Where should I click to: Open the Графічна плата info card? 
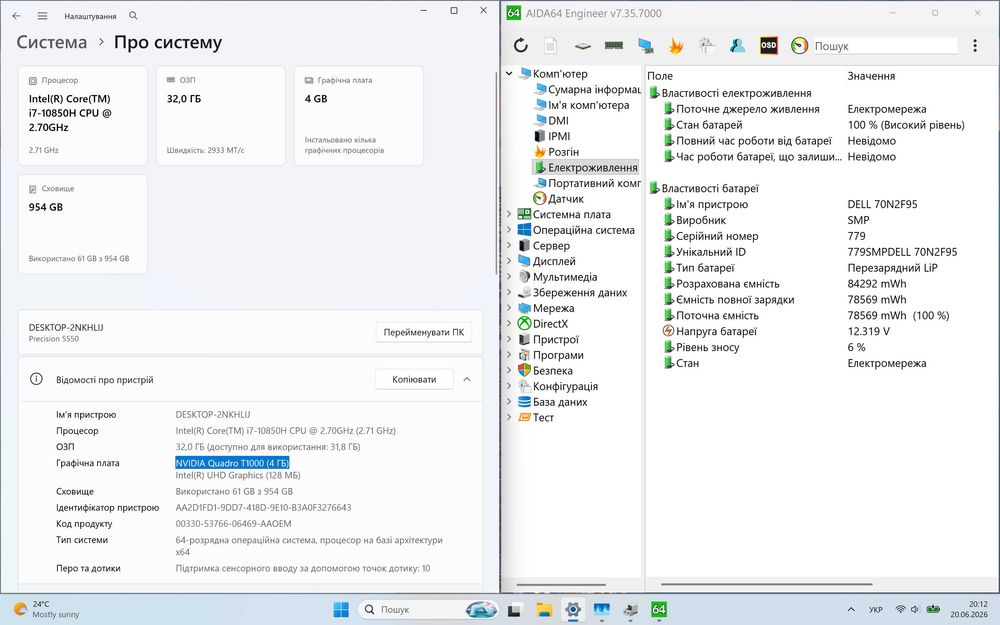(x=358, y=115)
